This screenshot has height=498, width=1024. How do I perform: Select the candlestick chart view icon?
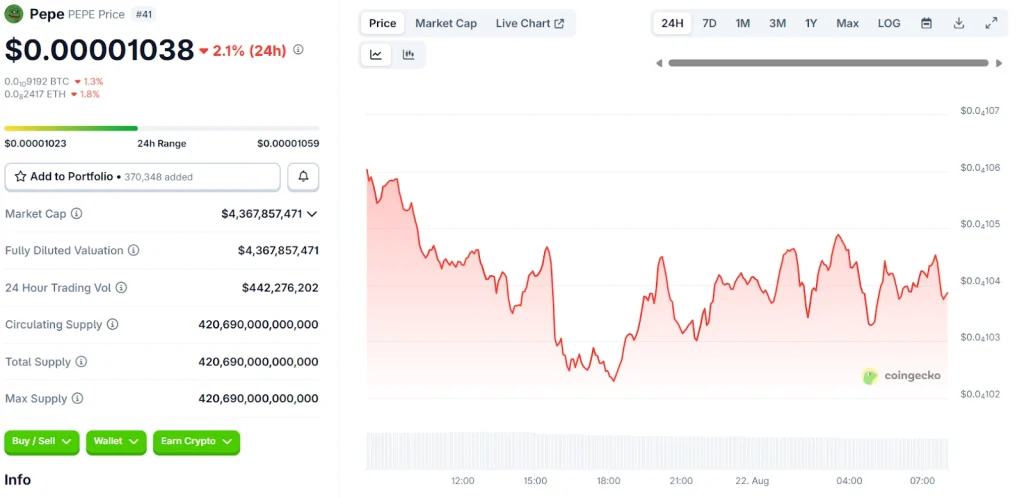[409, 55]
